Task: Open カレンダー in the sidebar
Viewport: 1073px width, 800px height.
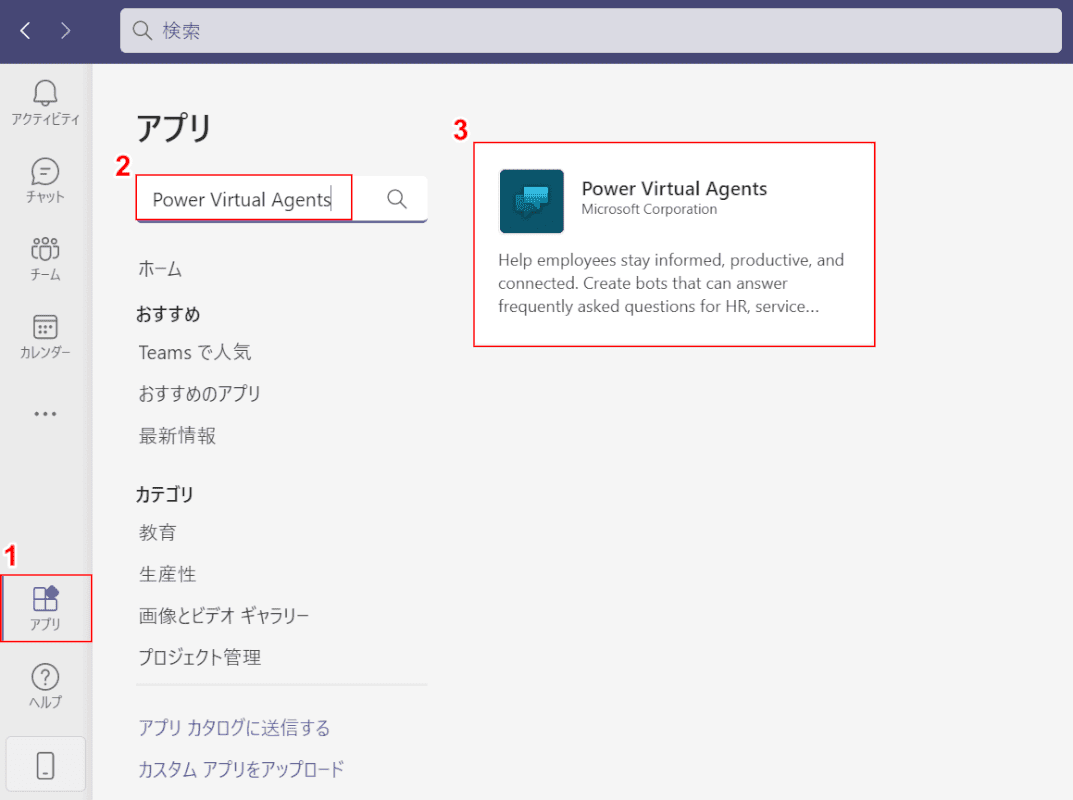Action: 45,337
